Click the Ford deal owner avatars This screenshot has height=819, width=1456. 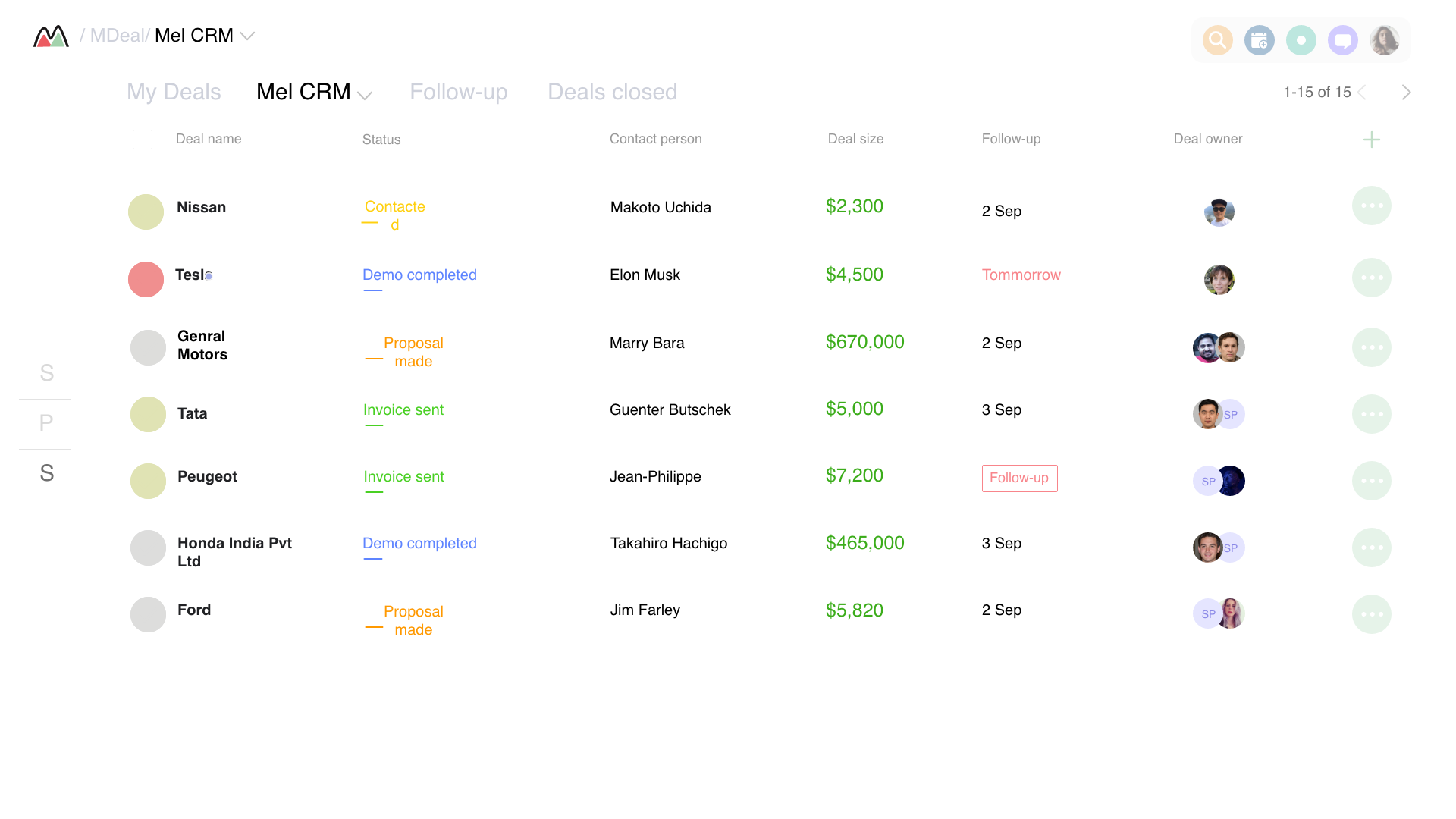(1219, 613)
